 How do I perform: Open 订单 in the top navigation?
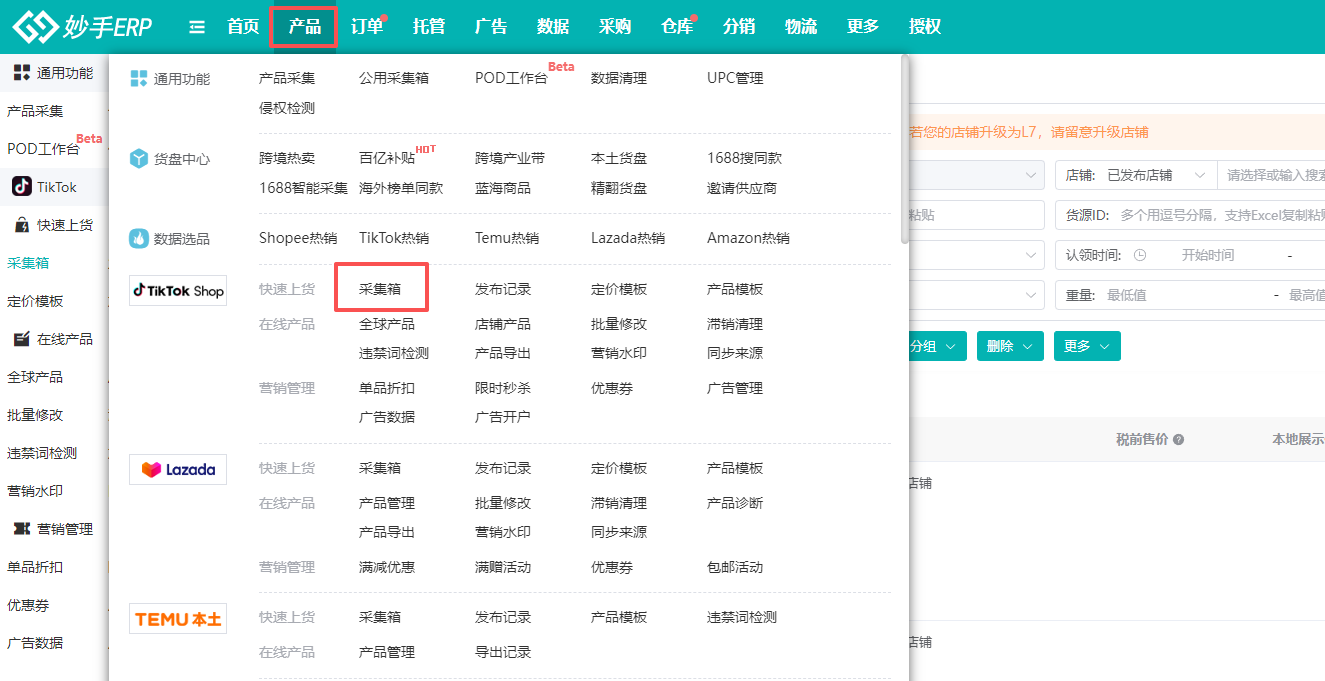point(367,27)
